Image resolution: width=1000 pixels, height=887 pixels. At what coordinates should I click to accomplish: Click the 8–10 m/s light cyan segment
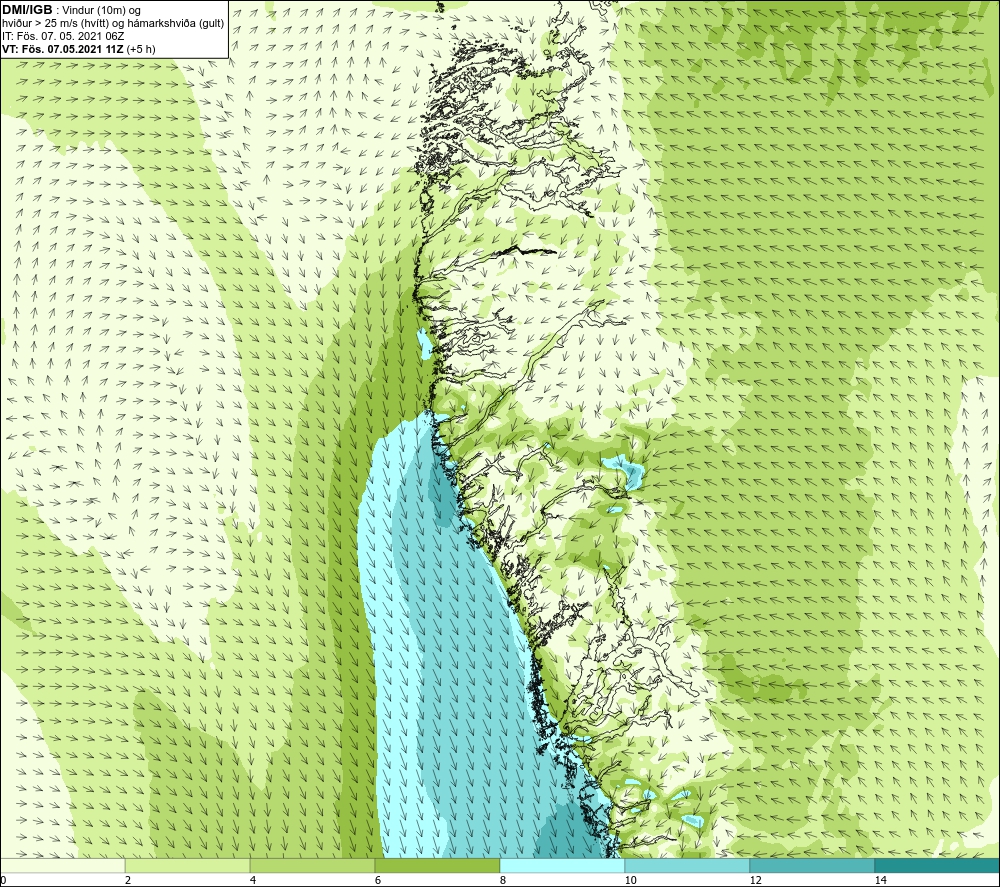tap(562, 865)
